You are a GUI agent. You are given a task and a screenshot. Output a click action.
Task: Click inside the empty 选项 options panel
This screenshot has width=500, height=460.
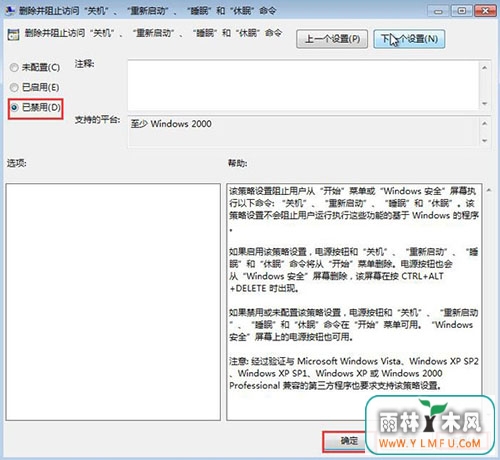[x=113, y=302]
